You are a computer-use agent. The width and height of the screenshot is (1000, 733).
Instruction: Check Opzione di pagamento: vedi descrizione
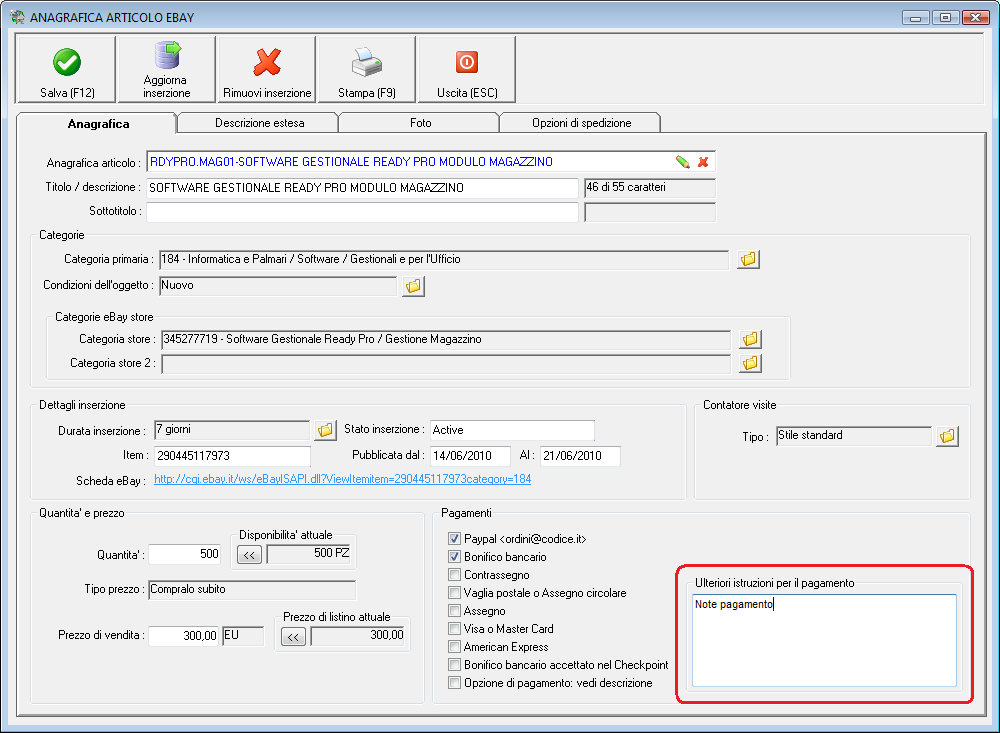[x=454, y=683]
